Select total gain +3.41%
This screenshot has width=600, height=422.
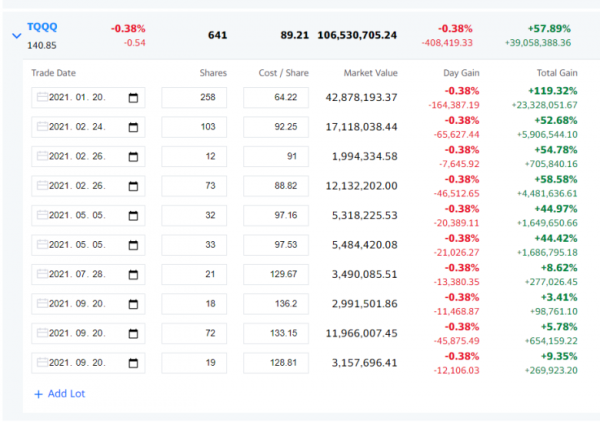(x=559, y=297)
